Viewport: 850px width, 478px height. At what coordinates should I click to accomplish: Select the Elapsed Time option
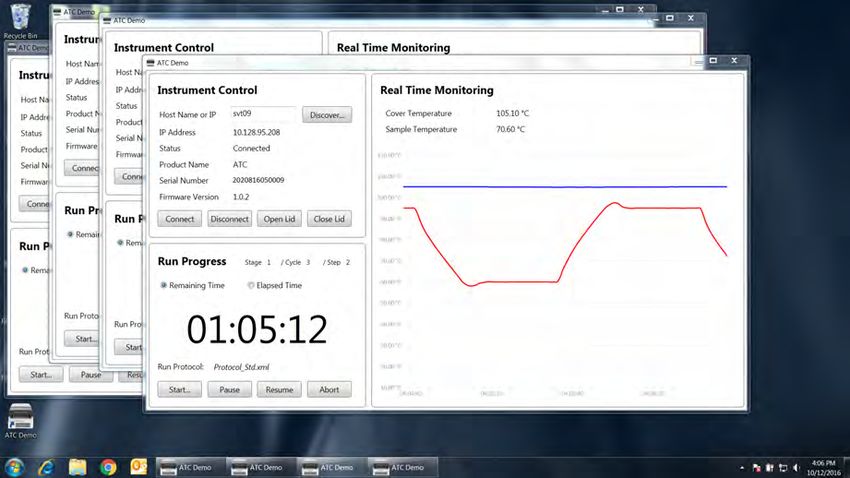pyautogui.click(x=275, y=285)
